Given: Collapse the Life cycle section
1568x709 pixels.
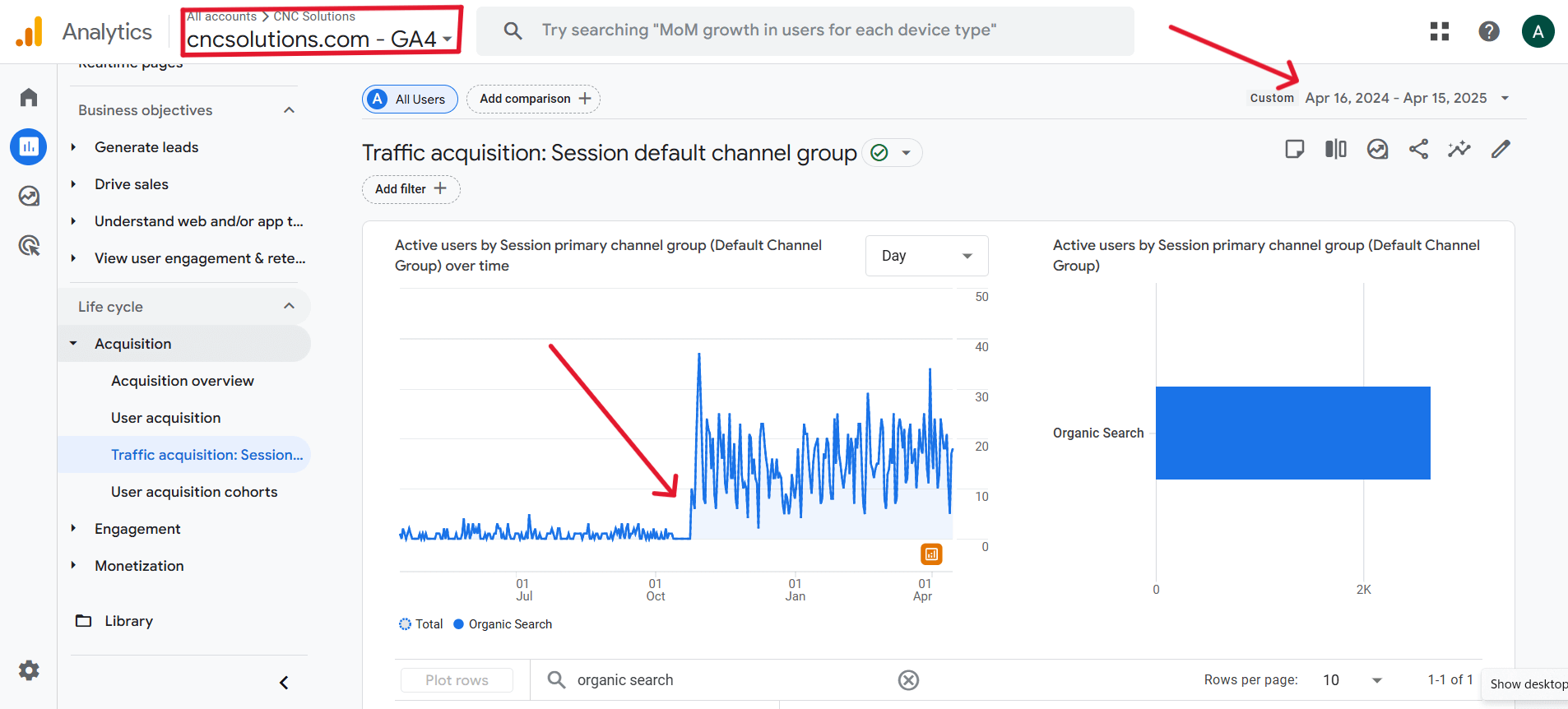Looking at the screenshot, I should [x=289, y=306].
